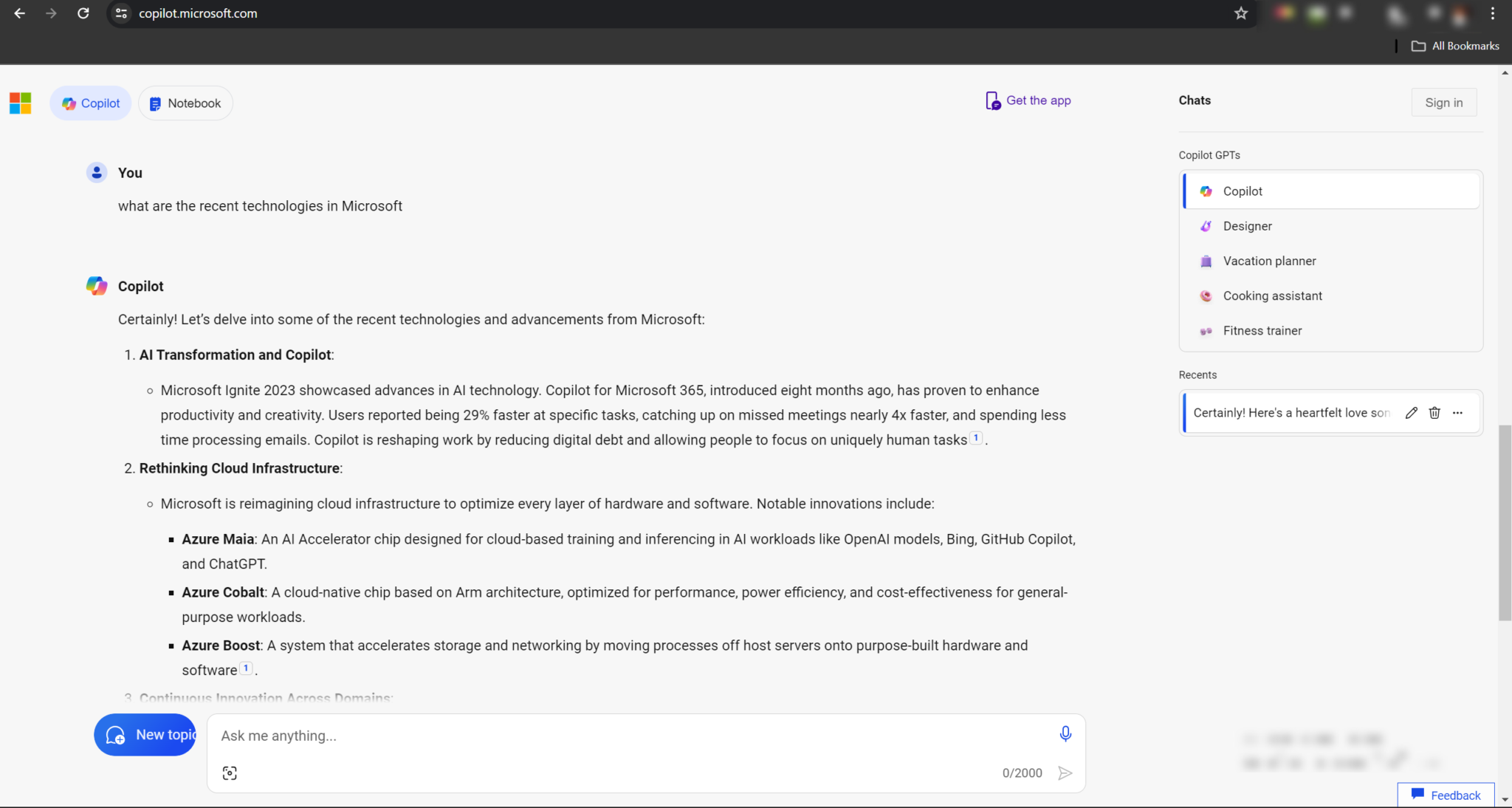This screenshot has height=808, width=1512.
Task: Toggle the bookmark star in the address bar
Action: tap(1241, 13)
